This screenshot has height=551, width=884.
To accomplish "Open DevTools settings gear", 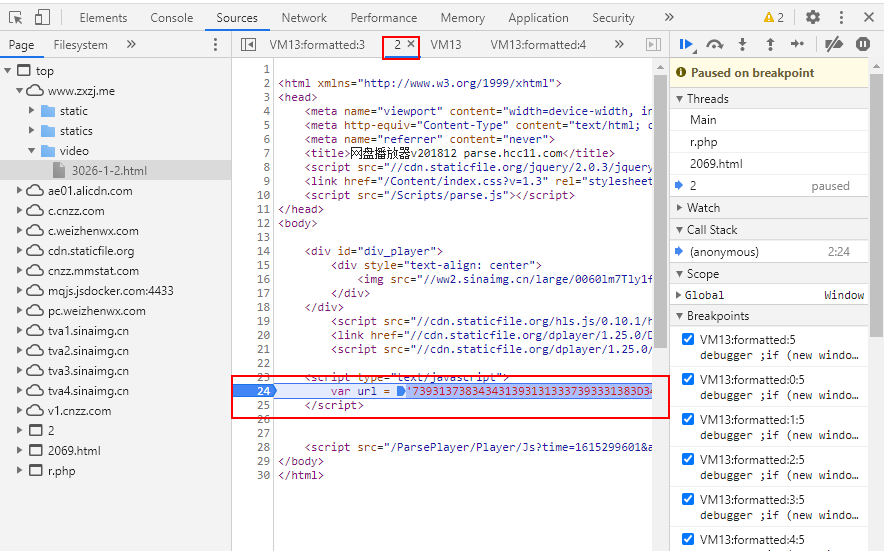I will coord(813,17).
